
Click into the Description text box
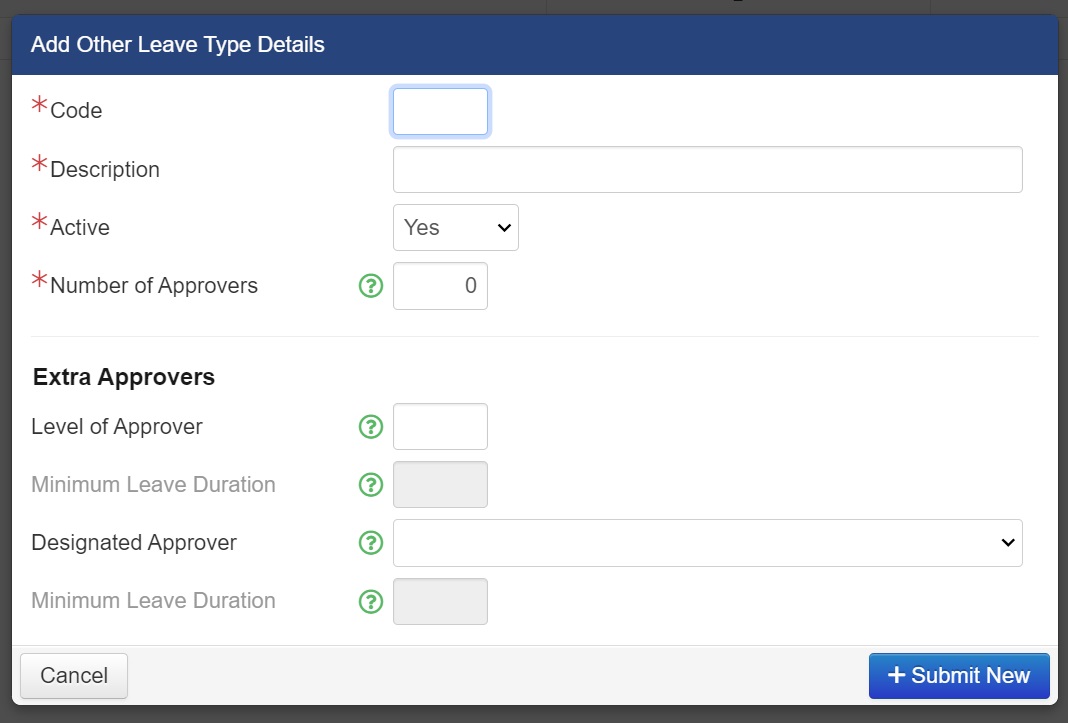click(x=707, y=170)
